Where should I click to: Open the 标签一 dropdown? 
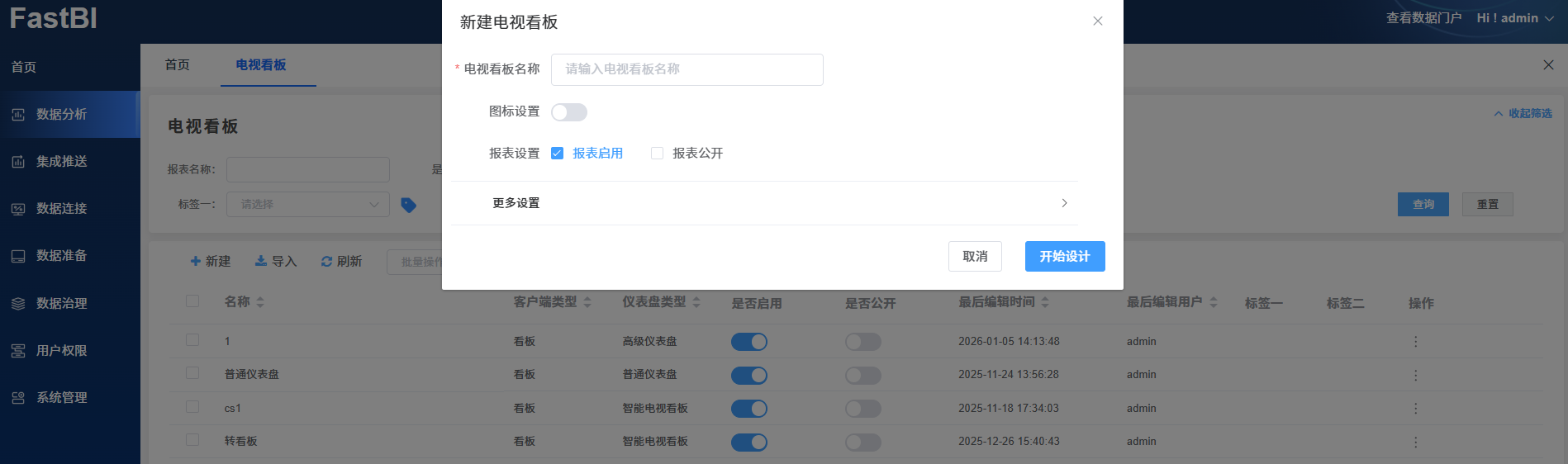[x=307, y=205]
